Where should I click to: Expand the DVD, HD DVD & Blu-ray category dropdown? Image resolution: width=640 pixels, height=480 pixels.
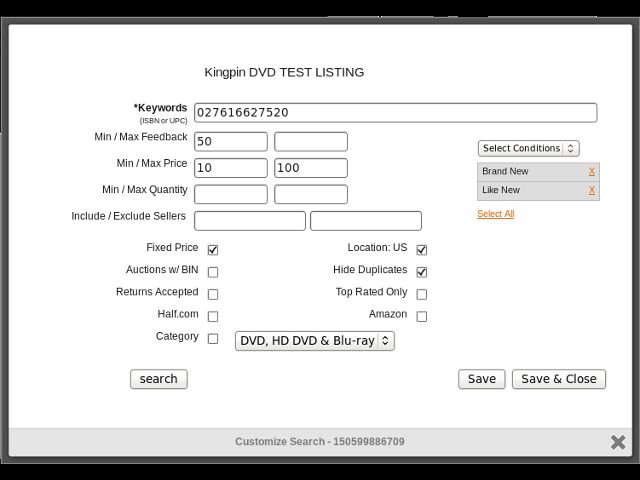(x=315, y=341)
